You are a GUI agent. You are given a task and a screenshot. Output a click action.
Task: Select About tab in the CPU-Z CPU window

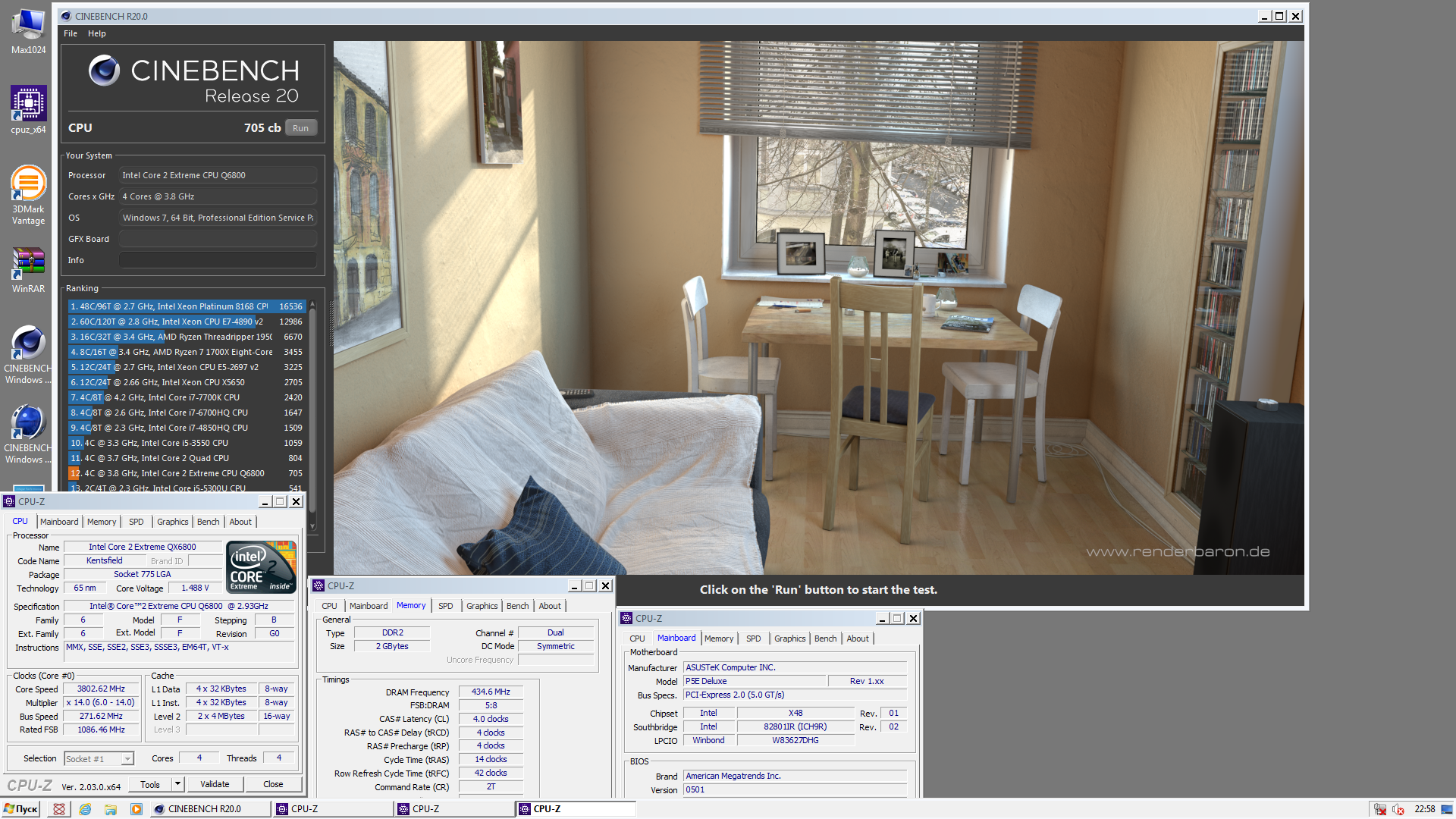(x=240, y=522)
